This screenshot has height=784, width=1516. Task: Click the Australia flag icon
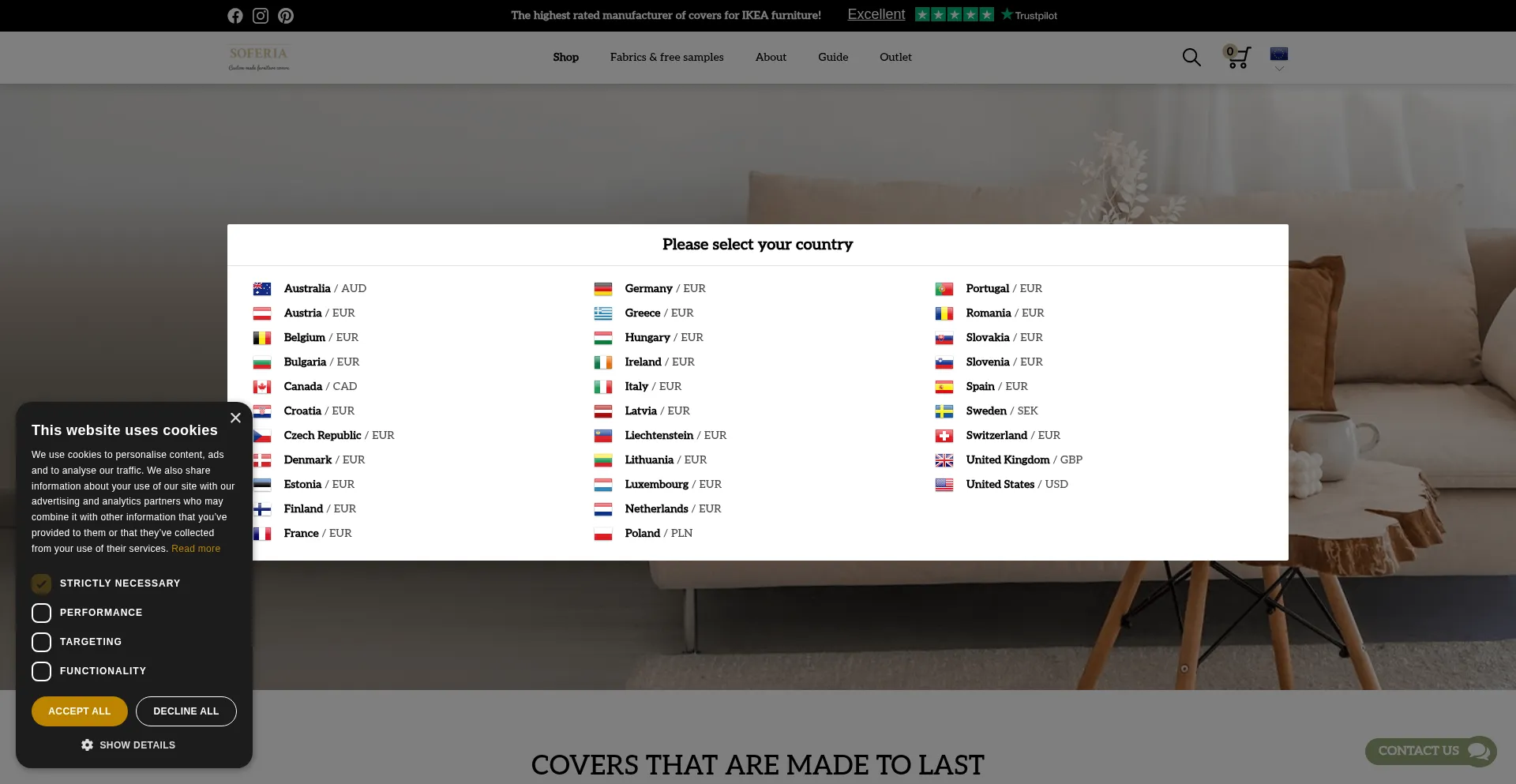tap(262, 289)
